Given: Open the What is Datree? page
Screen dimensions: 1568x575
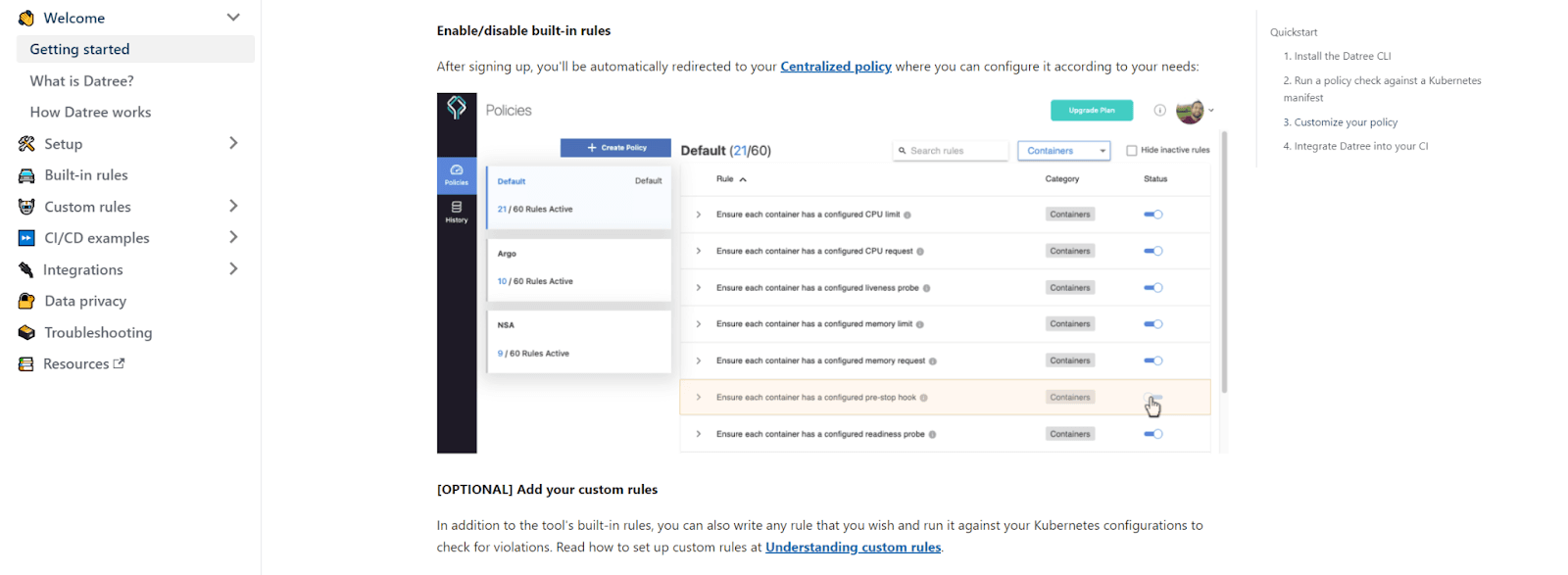Looking at the screenshot, I should 81,81.
